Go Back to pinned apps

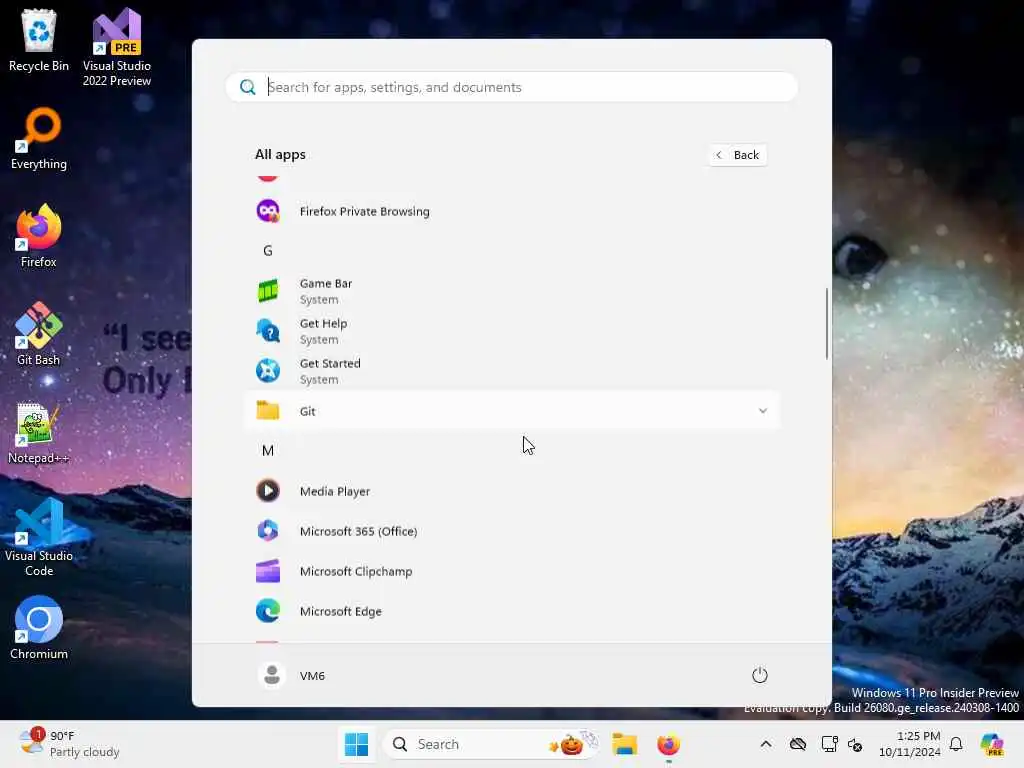point(738,155)
